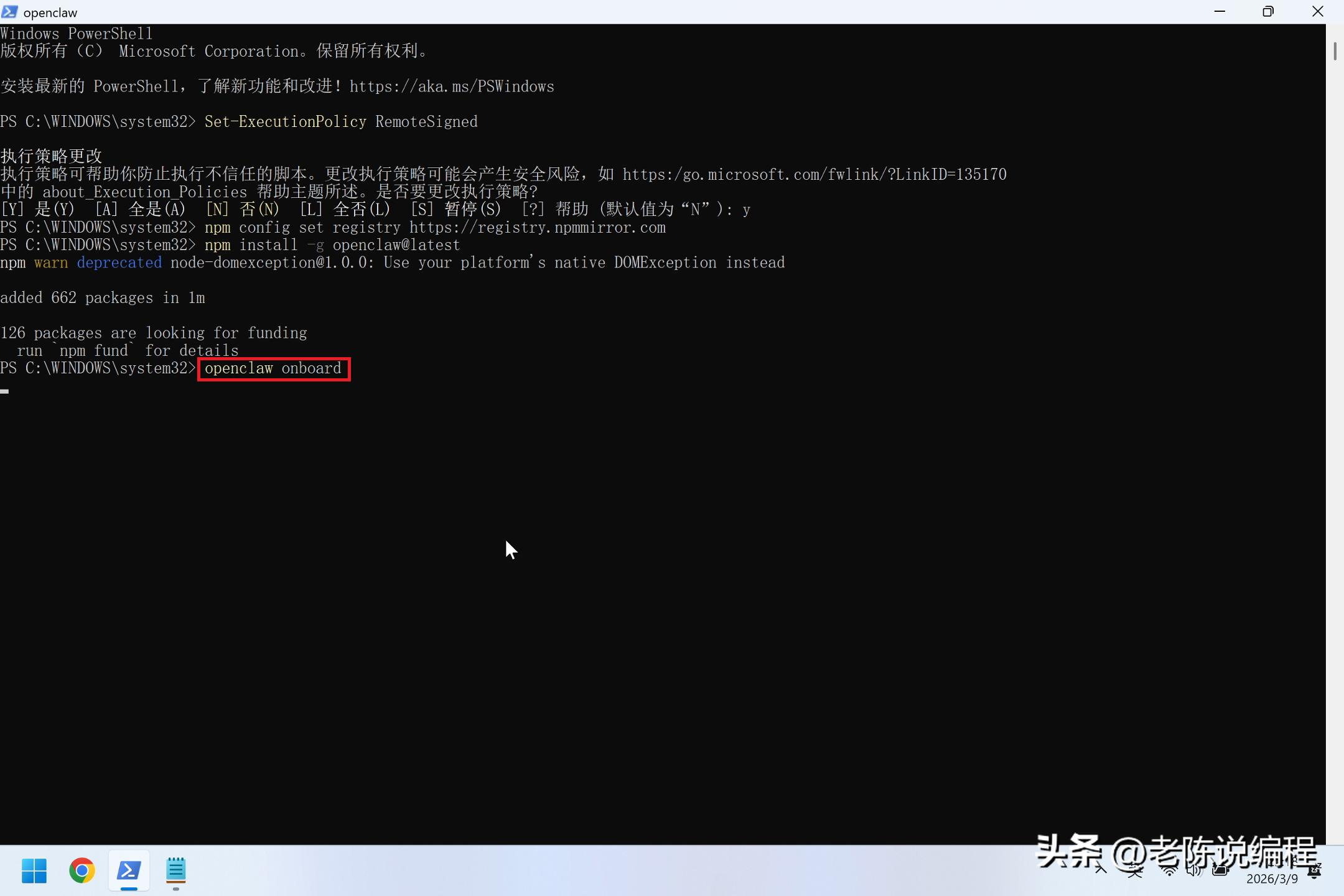Click the registry.npmmirror.com URL text
This screenshot has width=1344, height=896.
tap(537, 228)
